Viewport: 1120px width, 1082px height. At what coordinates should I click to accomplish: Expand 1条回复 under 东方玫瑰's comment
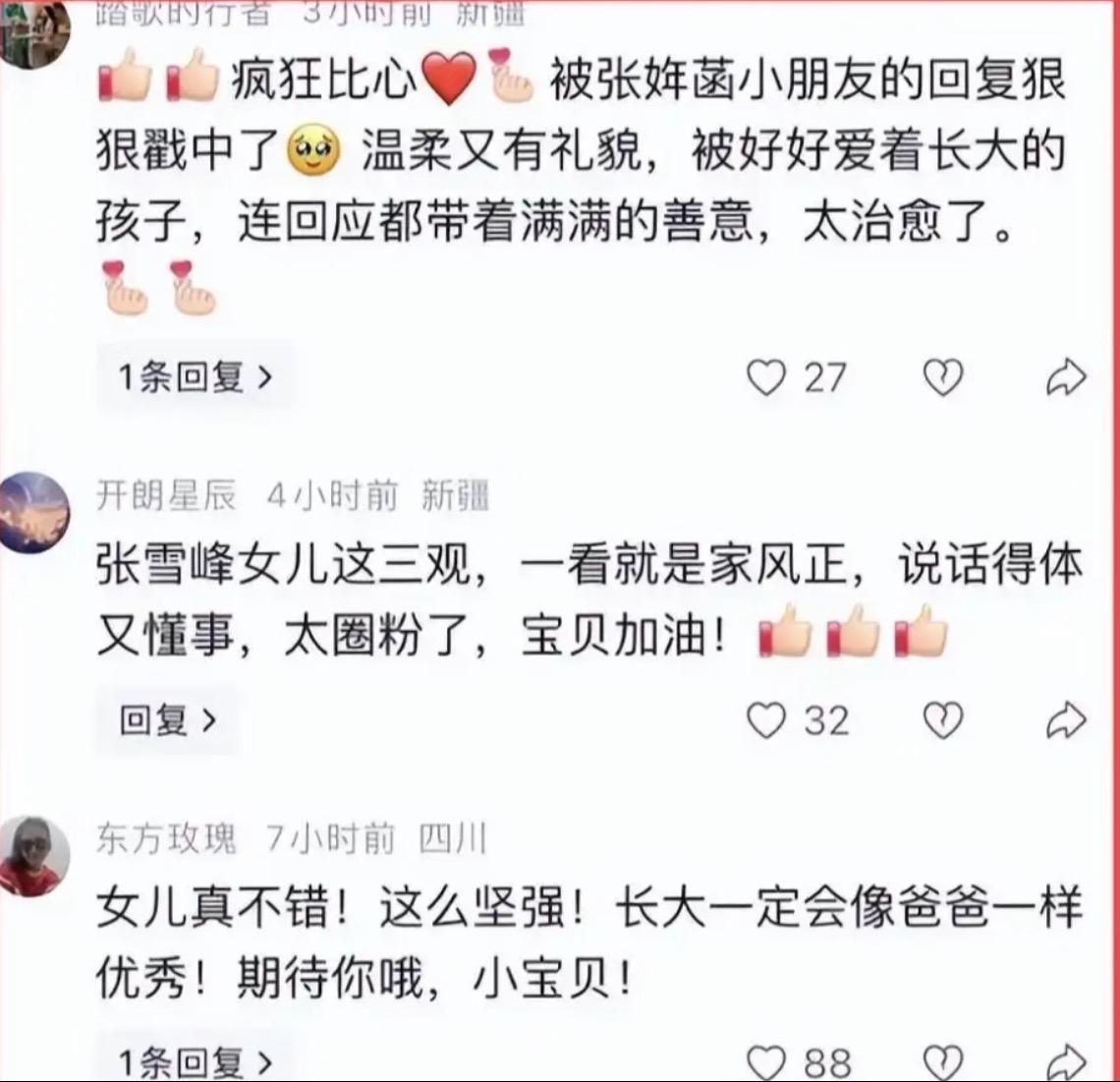coord(195,1059)
